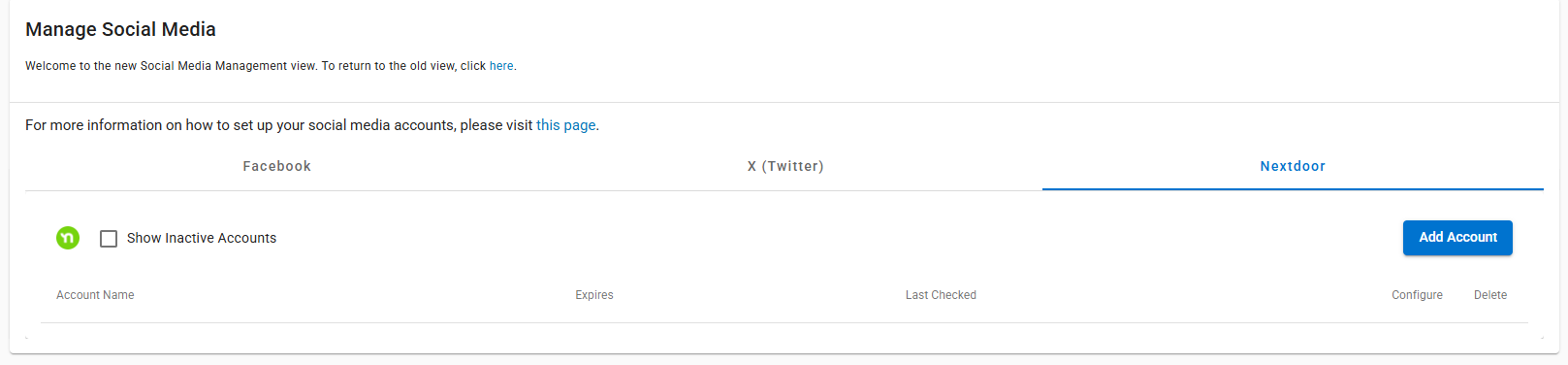Click the Expires column header
Screen dimensions: 1568x365
pos(594,295)
